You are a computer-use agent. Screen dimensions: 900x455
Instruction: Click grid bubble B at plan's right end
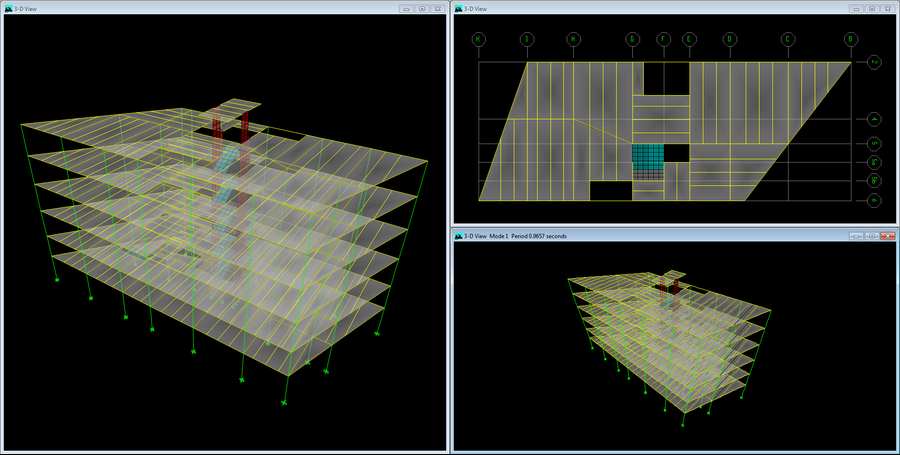pyautogui.click(x=850, y=39)
